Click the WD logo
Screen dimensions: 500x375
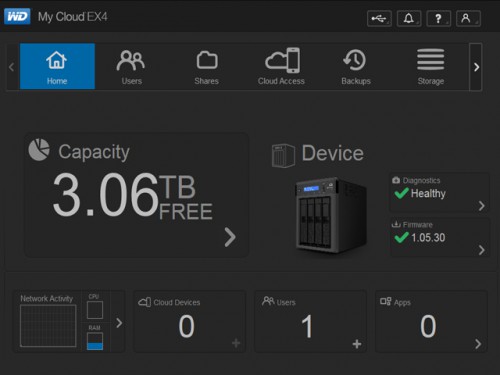[x=17, y=17]
